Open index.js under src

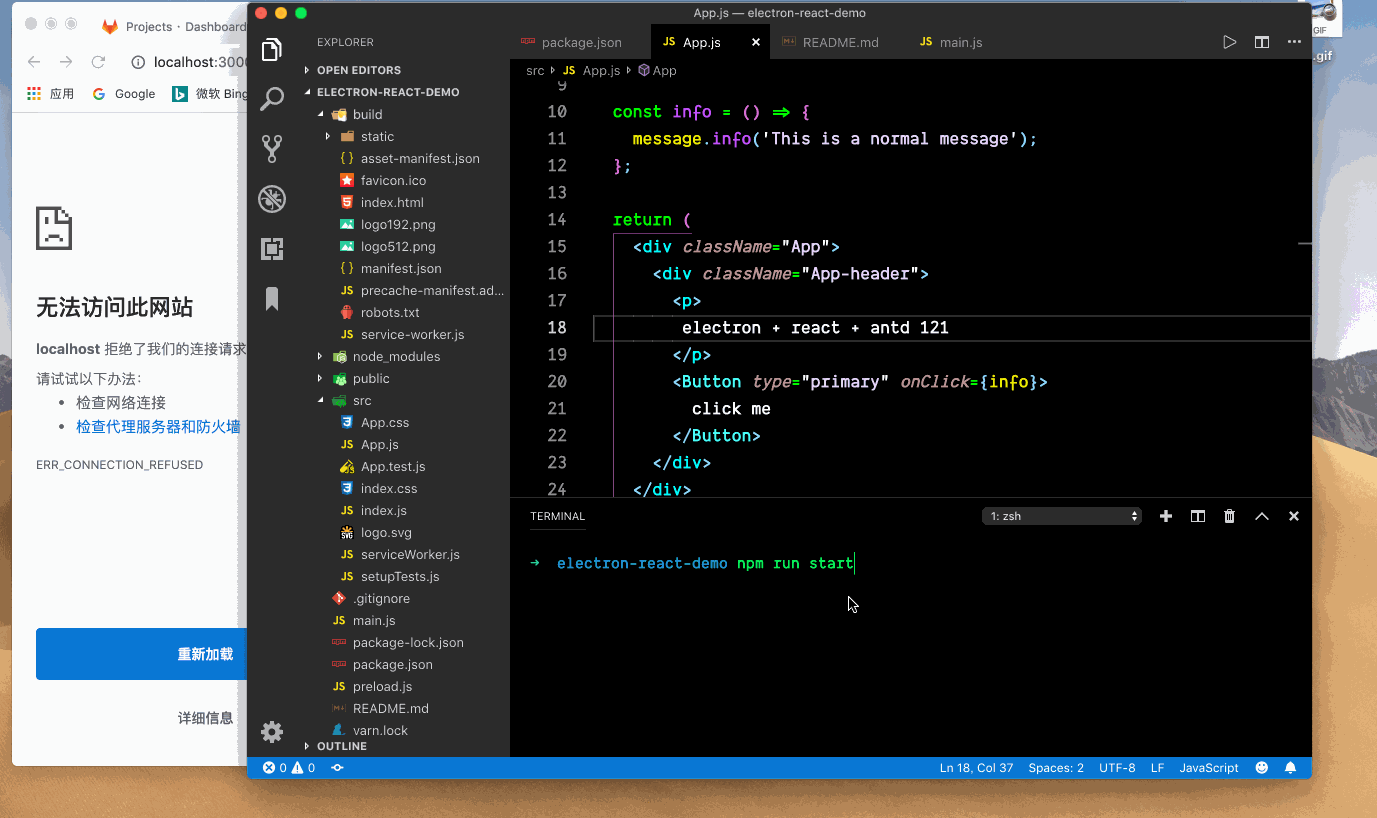(x=383, y=510)
